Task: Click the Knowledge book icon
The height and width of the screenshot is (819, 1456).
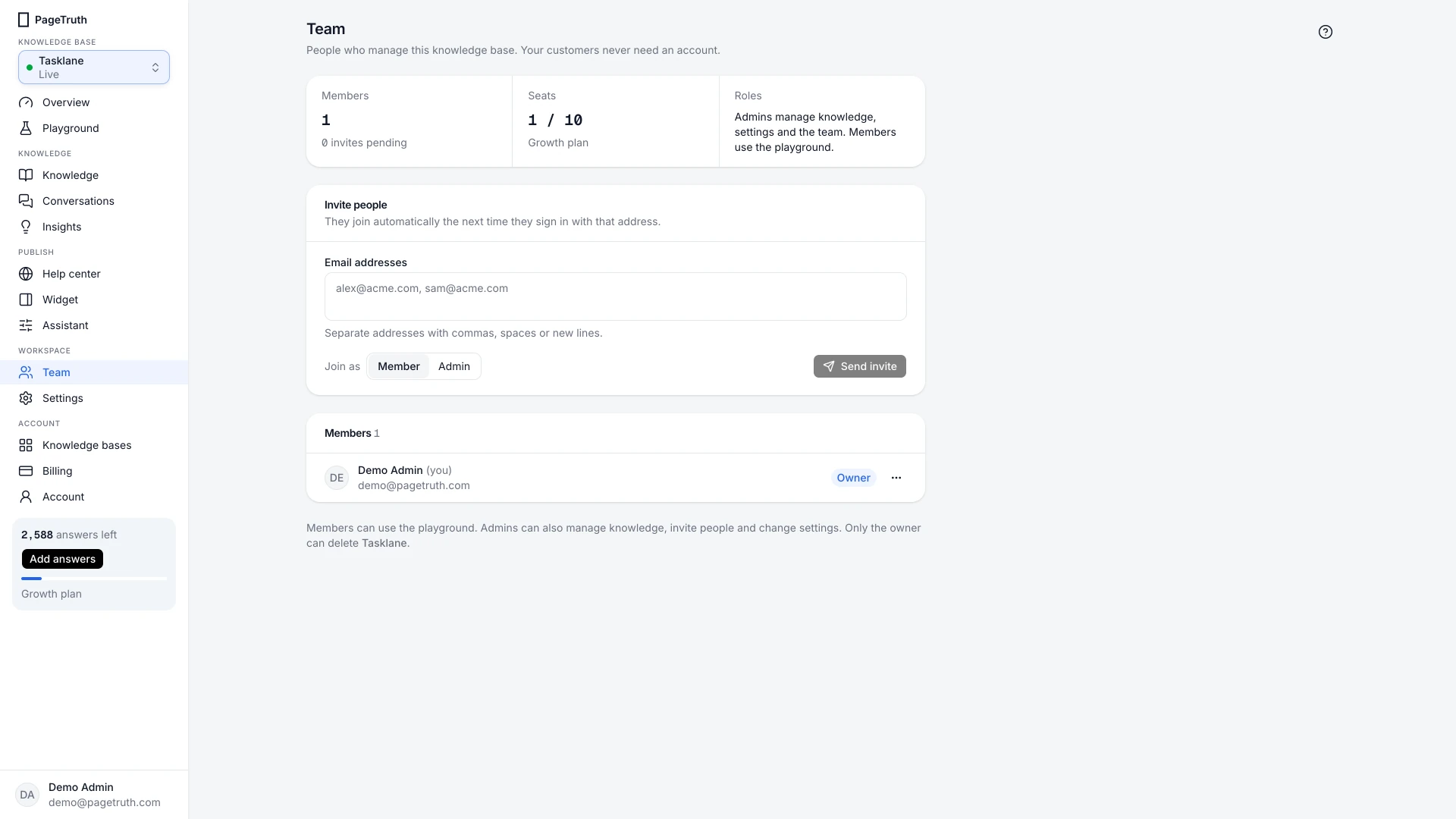Action: tap(26, 175)
